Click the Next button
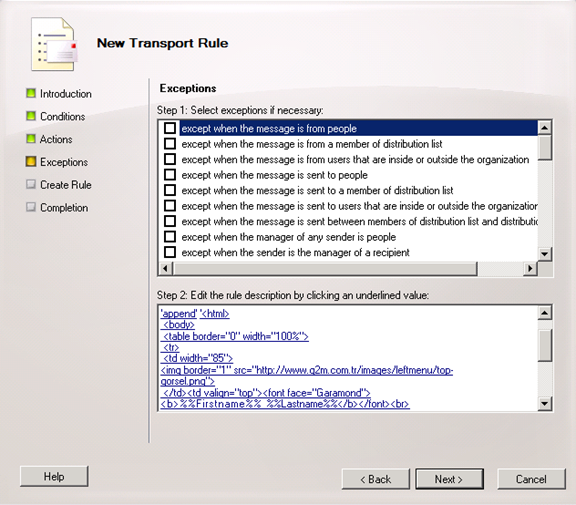Screen dimensions: 576x505 pos(449,479)
